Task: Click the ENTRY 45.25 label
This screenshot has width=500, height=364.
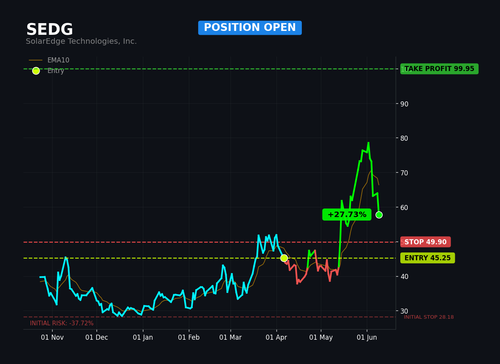Action: pyautogui.click(x=427, y=258)
